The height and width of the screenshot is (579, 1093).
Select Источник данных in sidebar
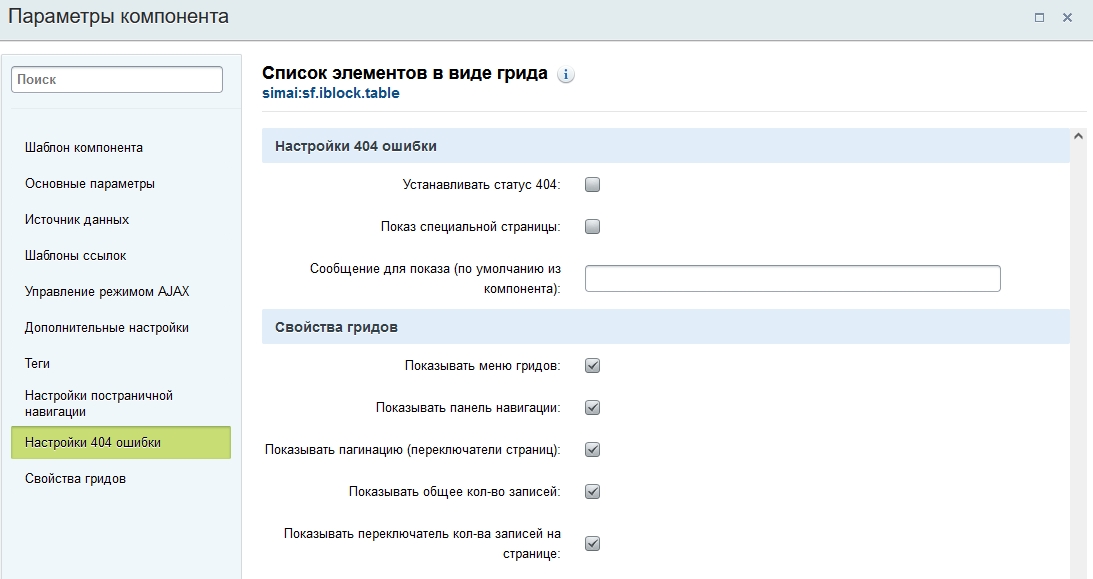pyautogui.click(x=77, y=220)
